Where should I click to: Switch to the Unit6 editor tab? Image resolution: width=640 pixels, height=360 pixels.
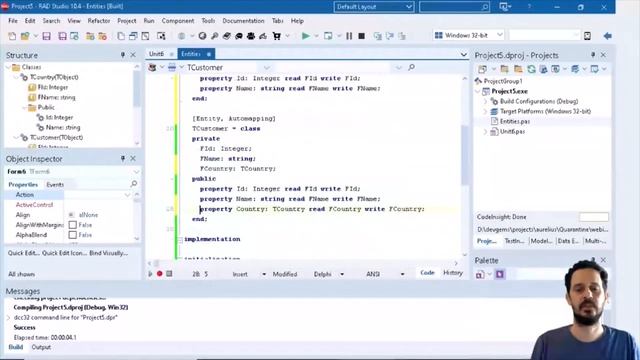tap(156, 54)
